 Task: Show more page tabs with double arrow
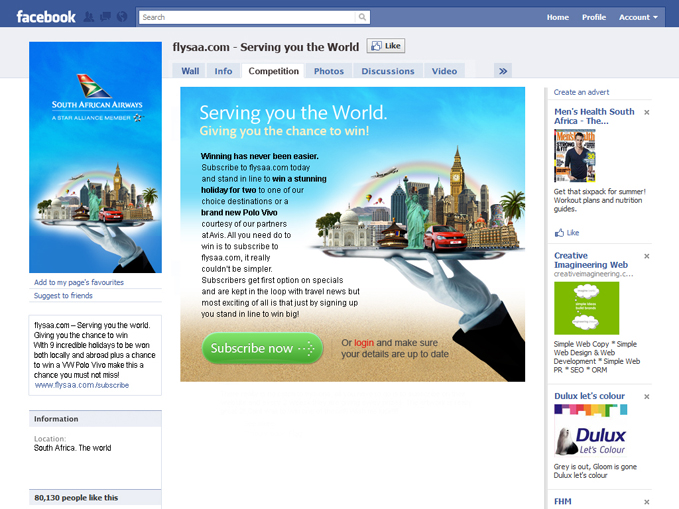[503, 71]
